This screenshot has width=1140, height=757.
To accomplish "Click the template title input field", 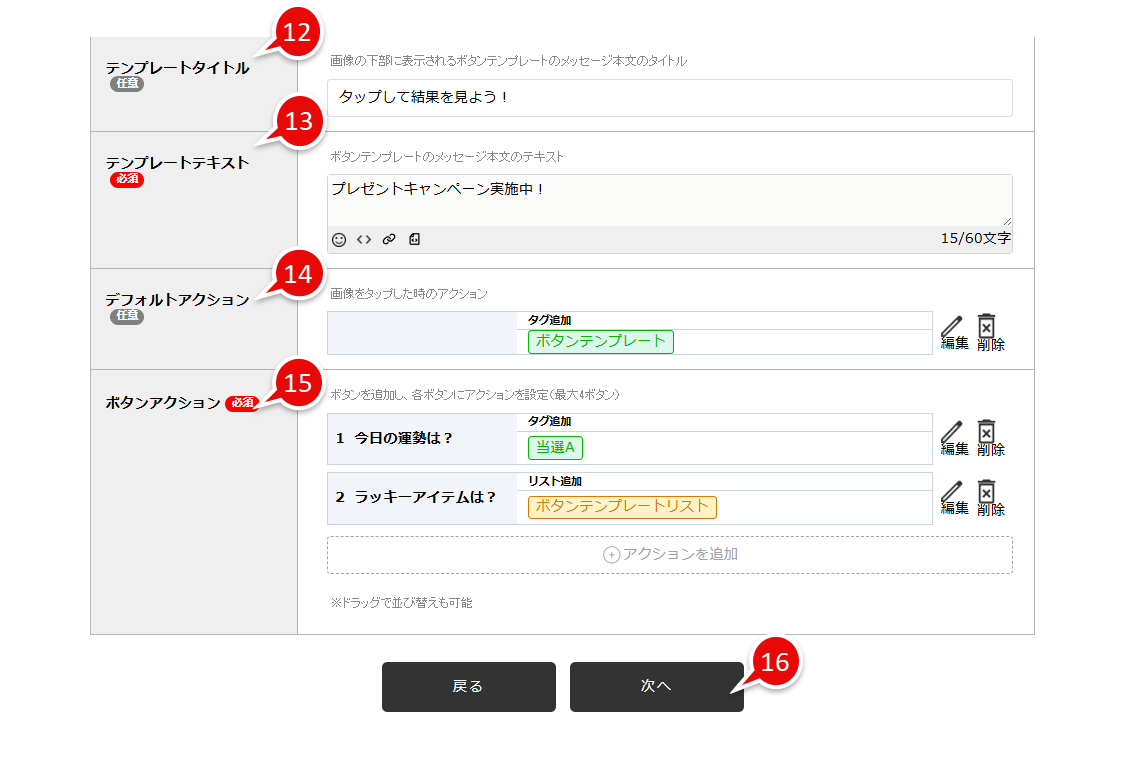I will (x=668, y=98).
